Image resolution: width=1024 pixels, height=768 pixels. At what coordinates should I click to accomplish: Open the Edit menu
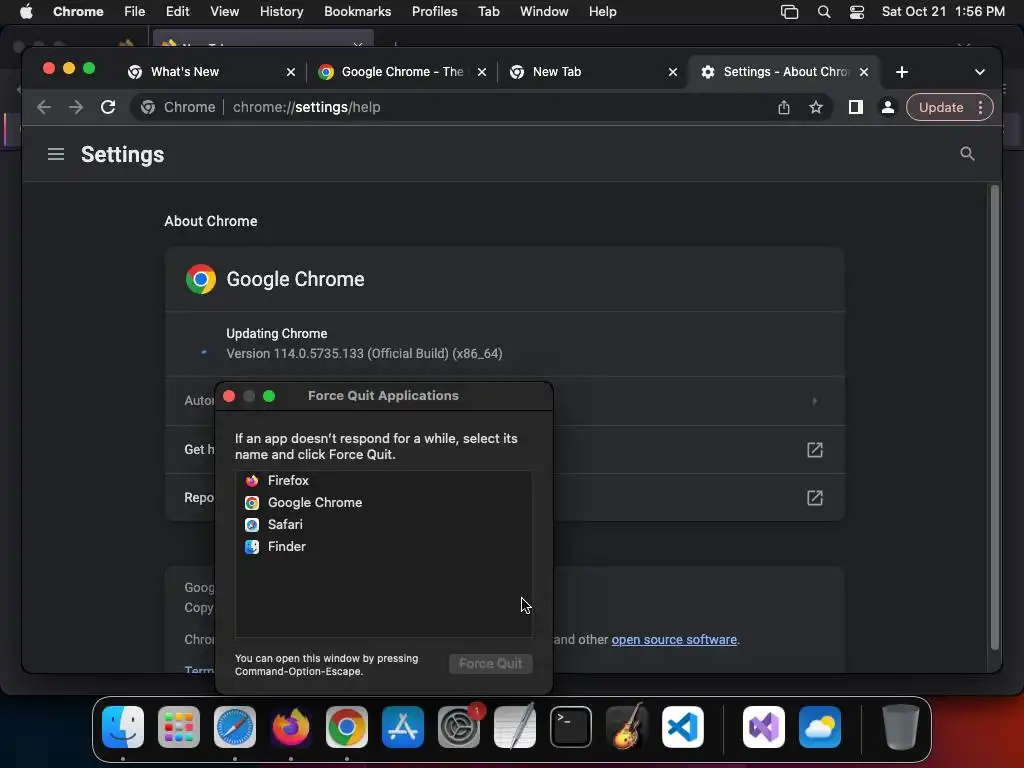(178, 12)
